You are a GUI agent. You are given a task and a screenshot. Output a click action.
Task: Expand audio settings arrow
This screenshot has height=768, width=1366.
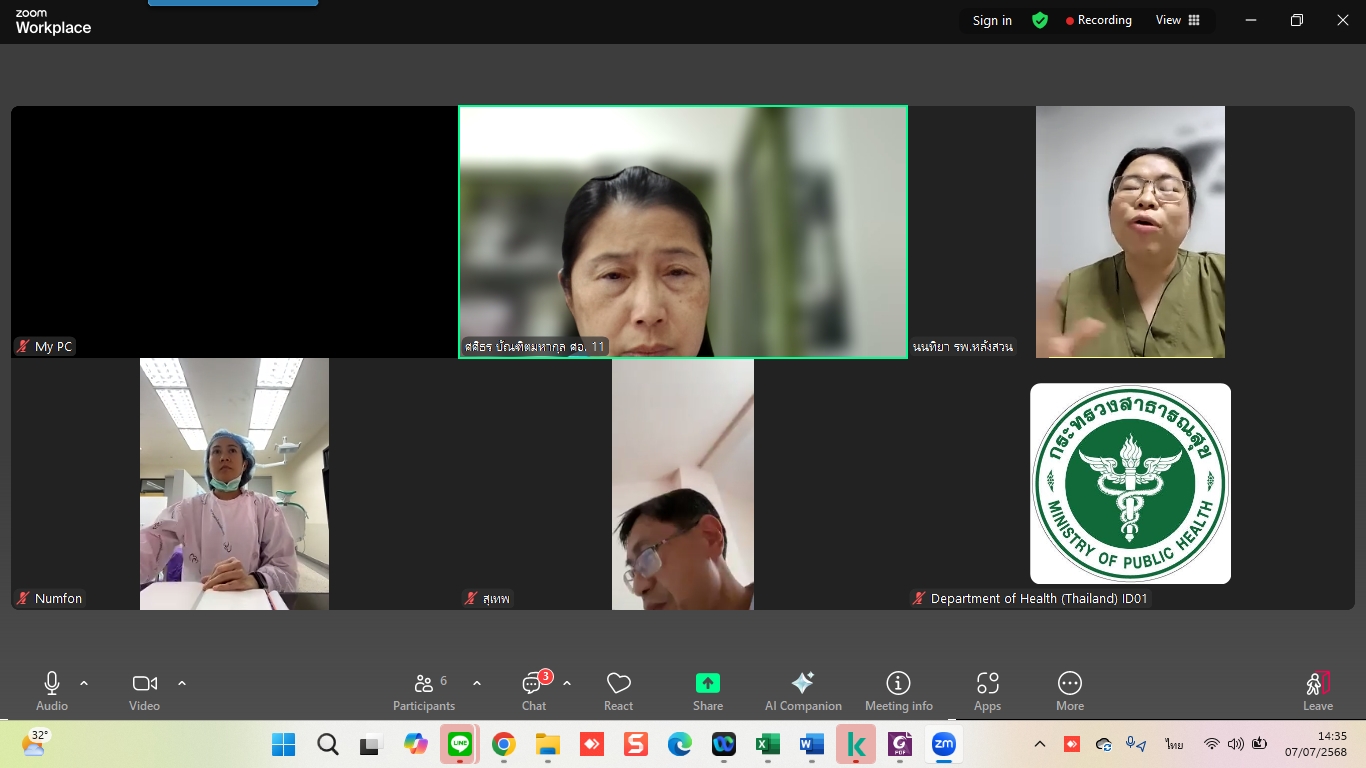coord(84,683)
